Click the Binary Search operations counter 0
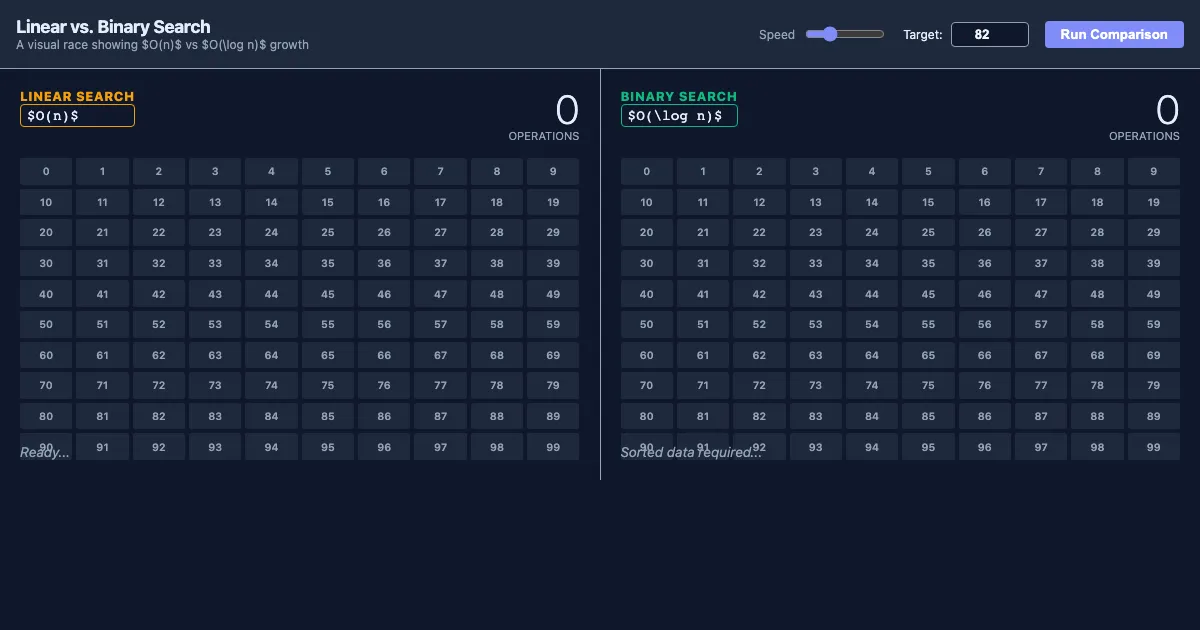The width and height of the screenshot is (1200, 630). click(x=1167, y=110)
